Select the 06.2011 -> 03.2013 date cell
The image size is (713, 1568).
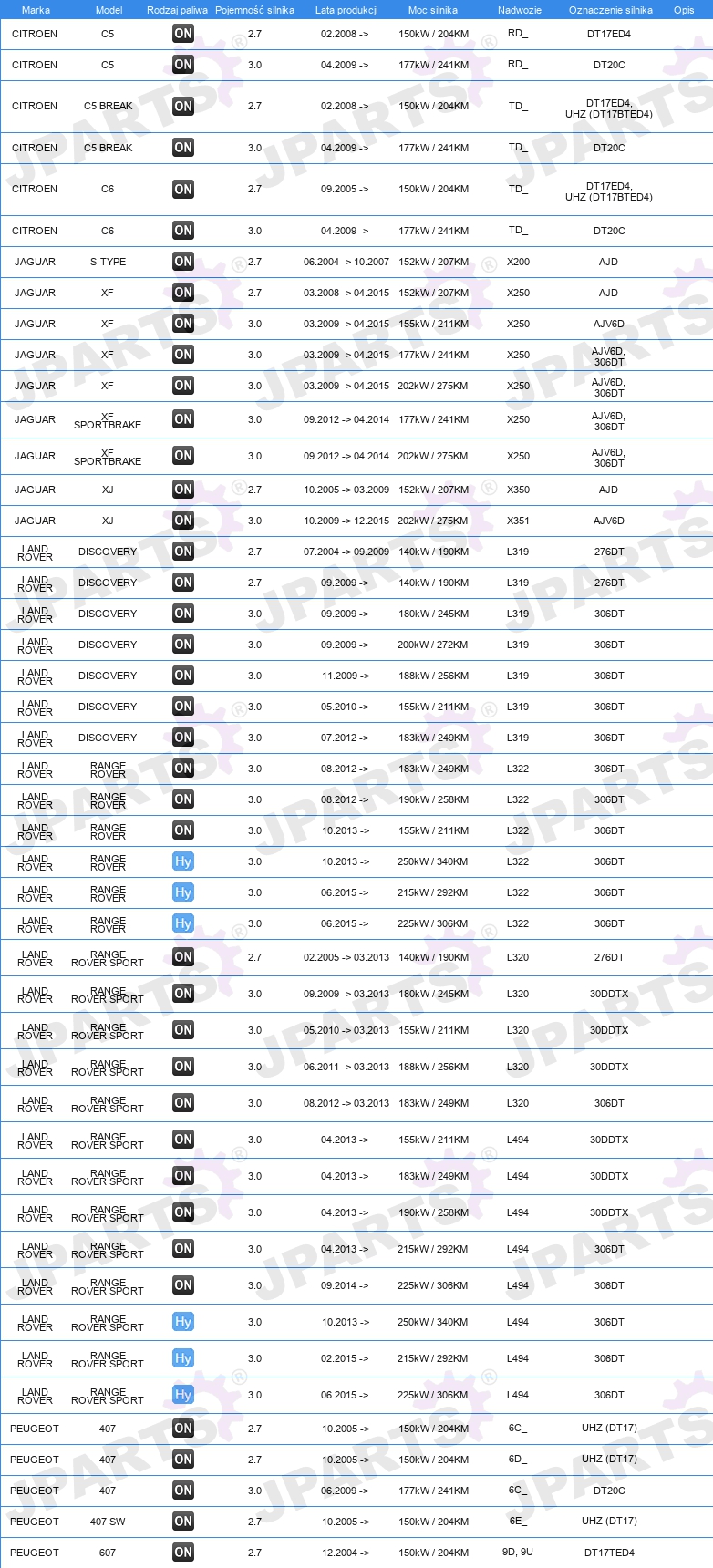point(346,1067)
